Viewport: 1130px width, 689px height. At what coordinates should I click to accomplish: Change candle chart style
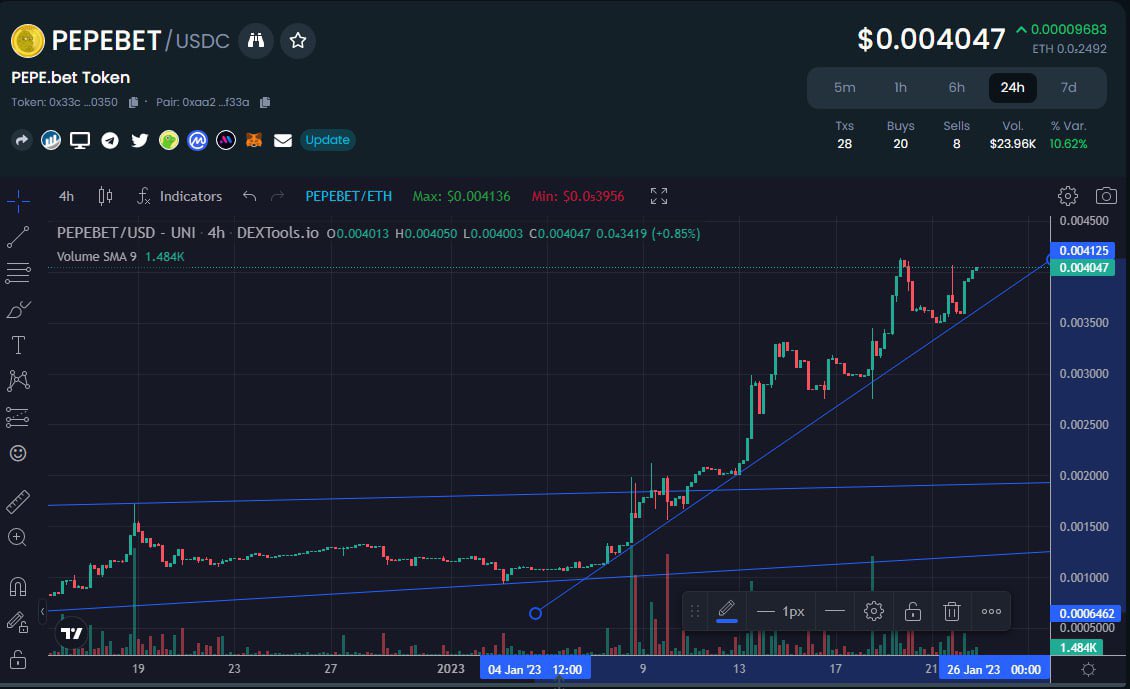point(105,196)
